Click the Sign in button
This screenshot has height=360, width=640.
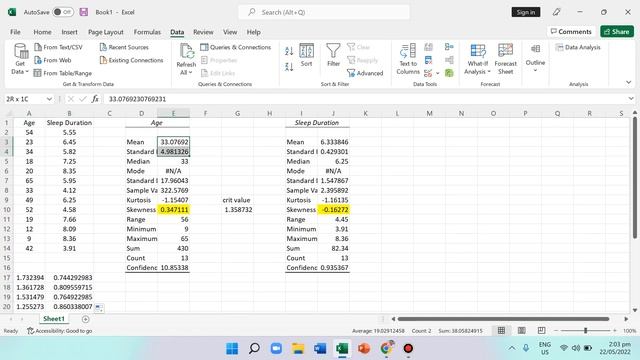point(526,12)
